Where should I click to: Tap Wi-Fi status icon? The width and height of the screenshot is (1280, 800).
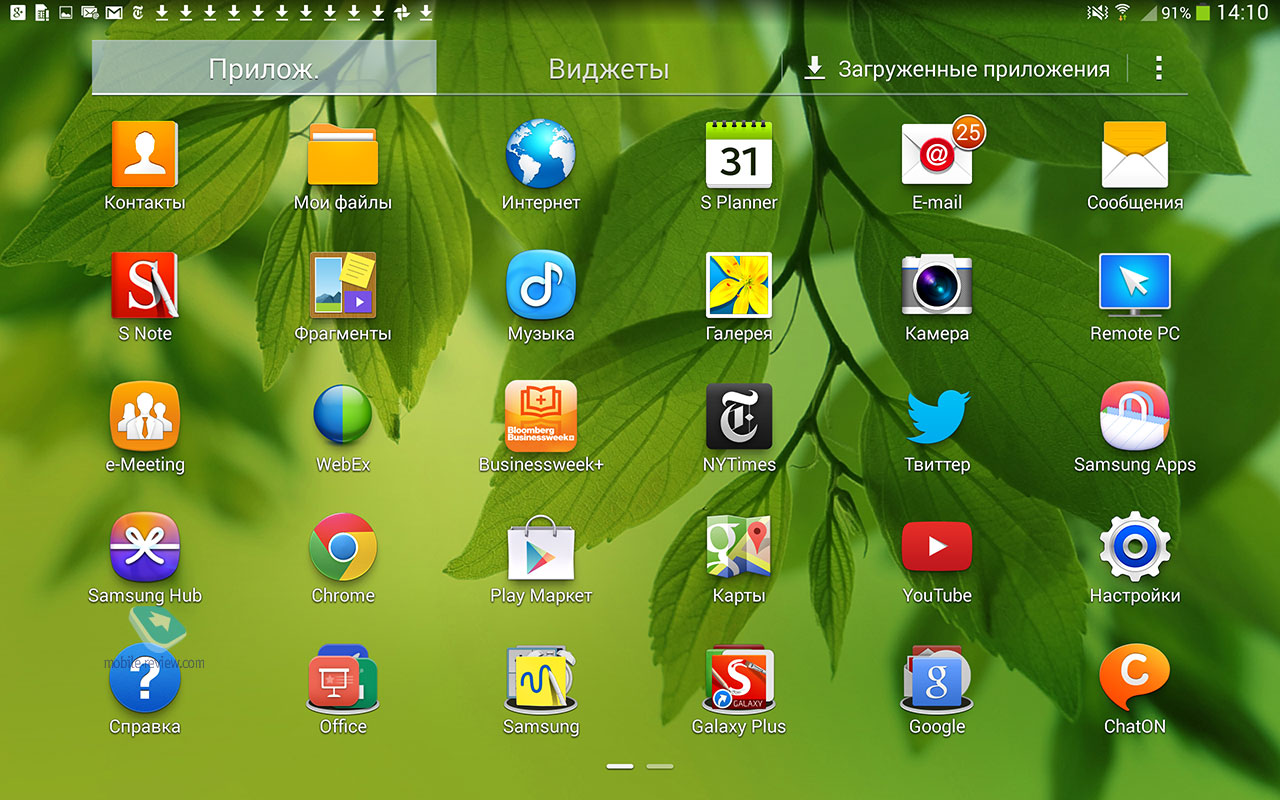[1122, 13]
